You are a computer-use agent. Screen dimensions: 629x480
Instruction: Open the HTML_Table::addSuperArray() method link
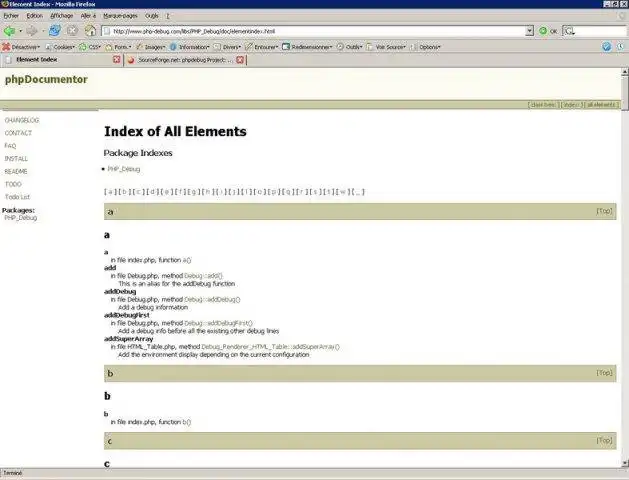270,347
